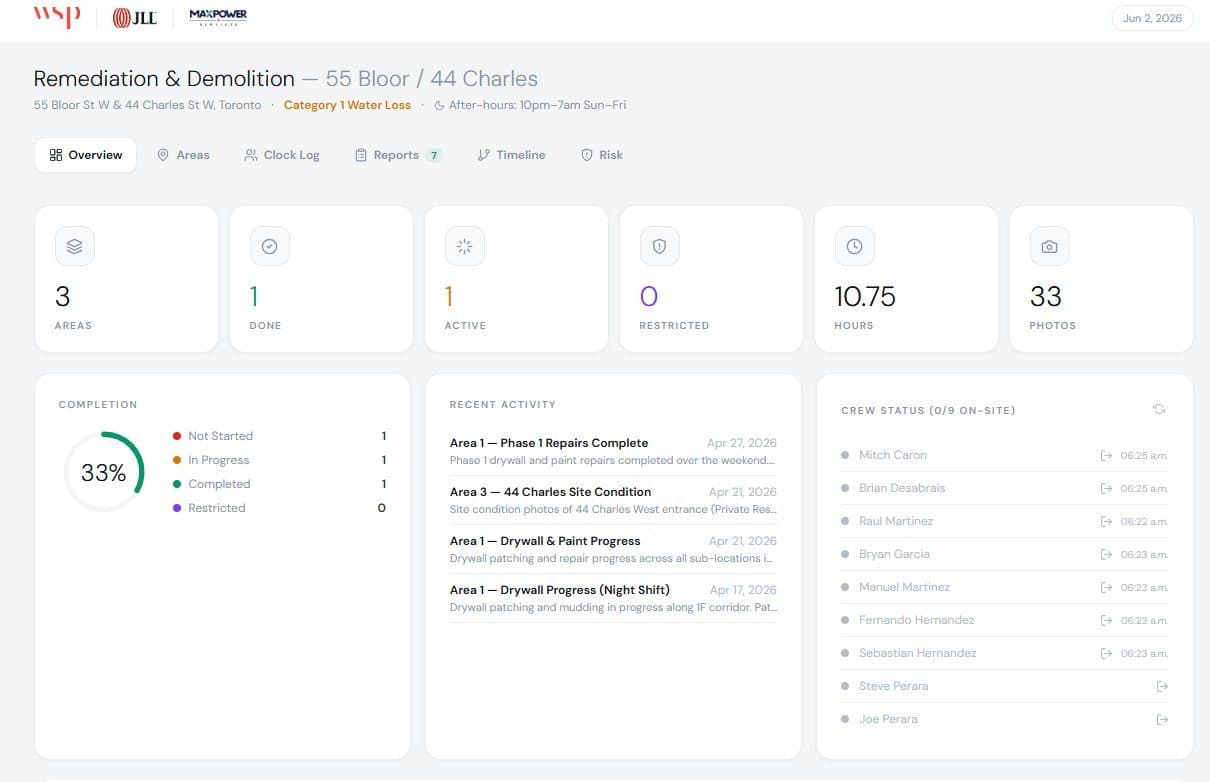Click the Jun 2, 2026 date pill
1210x782 pixels.
(1152, 18)
